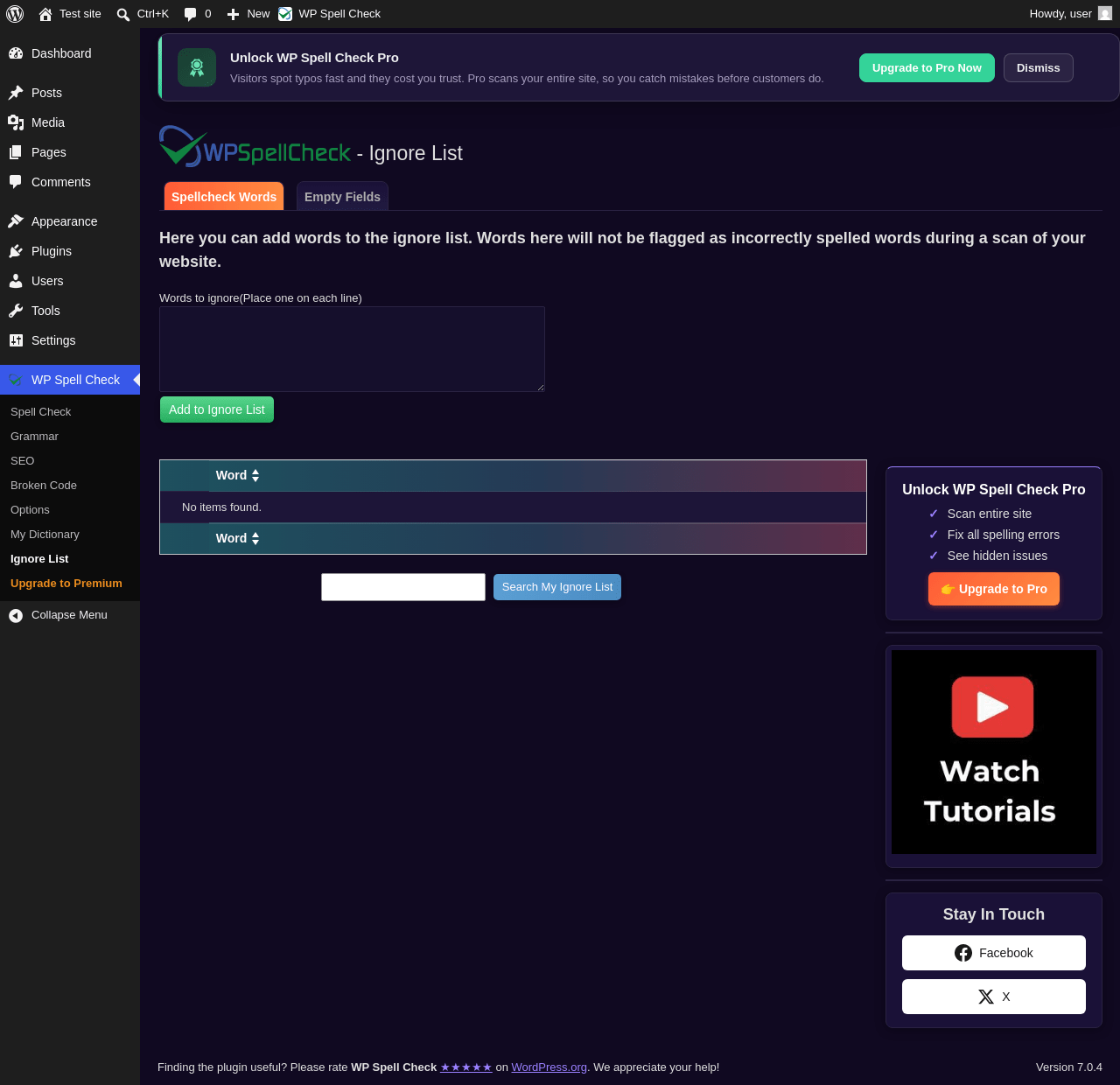1120x1085 pixels.
Task: Open the WordPress logo menu
Action: click(15, 14)
